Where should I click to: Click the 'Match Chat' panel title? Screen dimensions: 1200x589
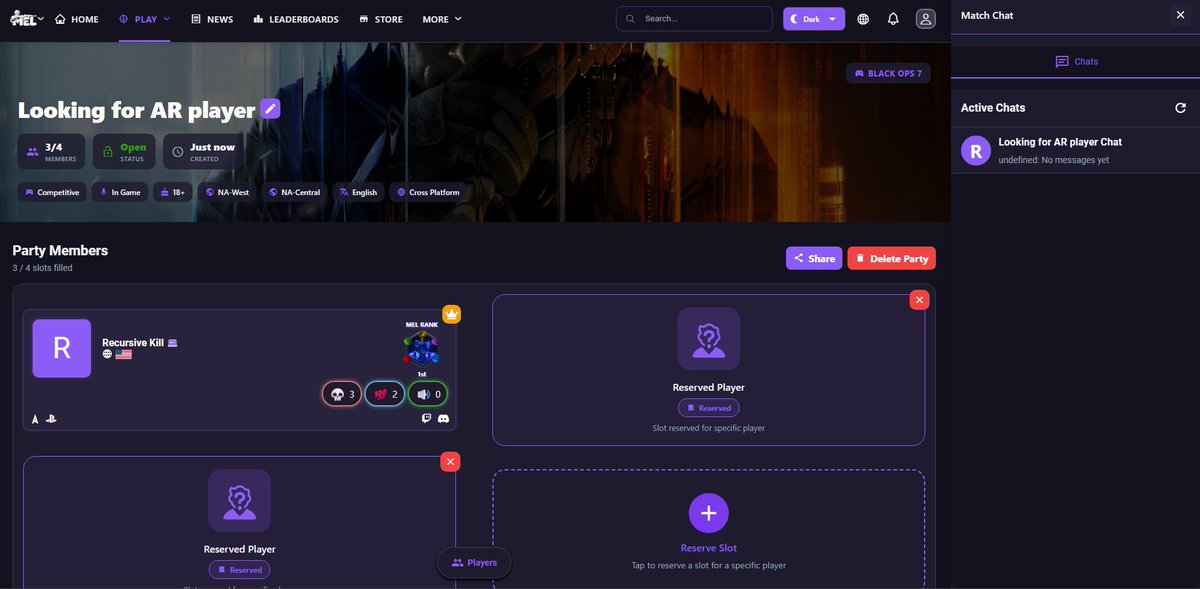(x=987, y=15)
